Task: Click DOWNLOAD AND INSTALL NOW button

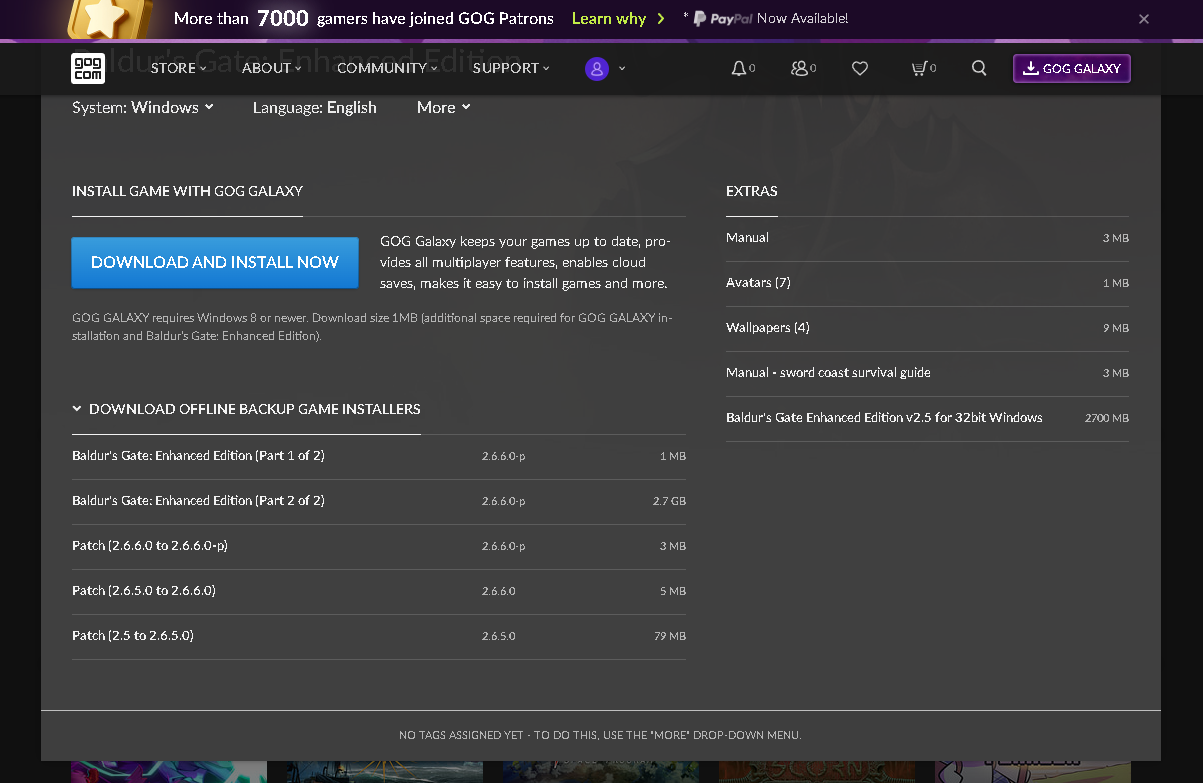Action: click(215, 262)
